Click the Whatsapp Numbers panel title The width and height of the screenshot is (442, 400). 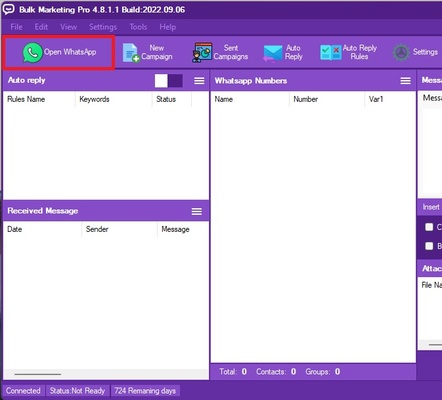251,81
